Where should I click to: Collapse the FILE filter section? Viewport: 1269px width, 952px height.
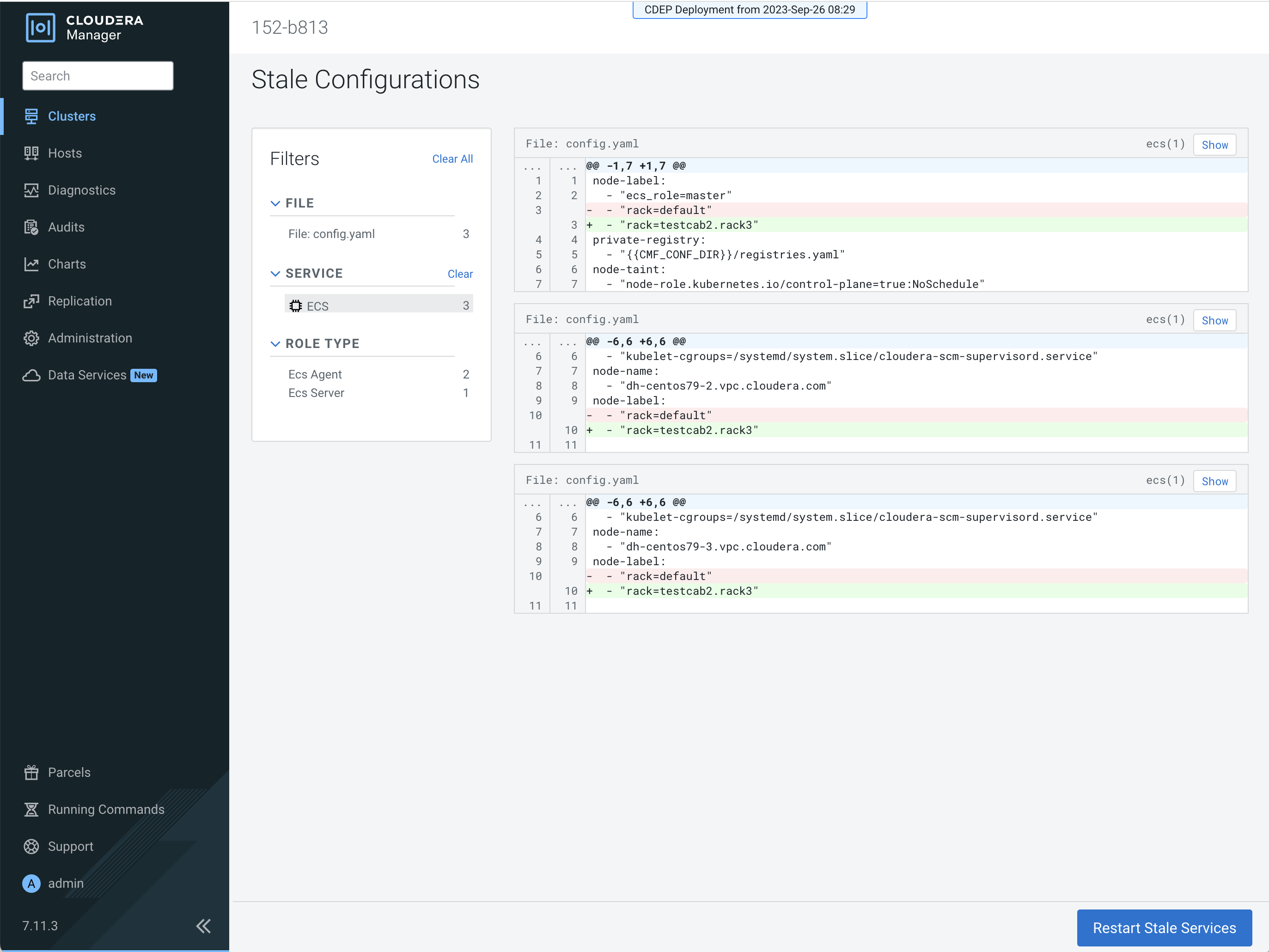click(x=275, y=203)
